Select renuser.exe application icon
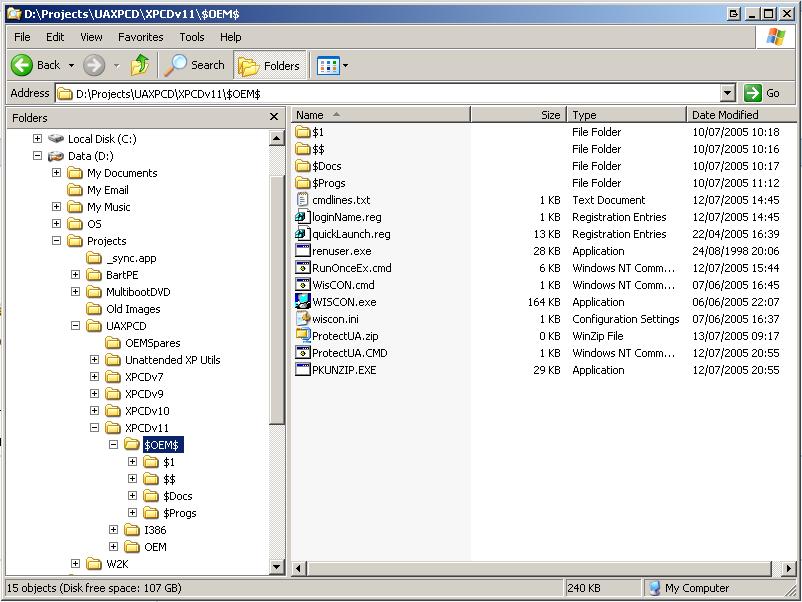Screen dimensions: 802x602 303,251
